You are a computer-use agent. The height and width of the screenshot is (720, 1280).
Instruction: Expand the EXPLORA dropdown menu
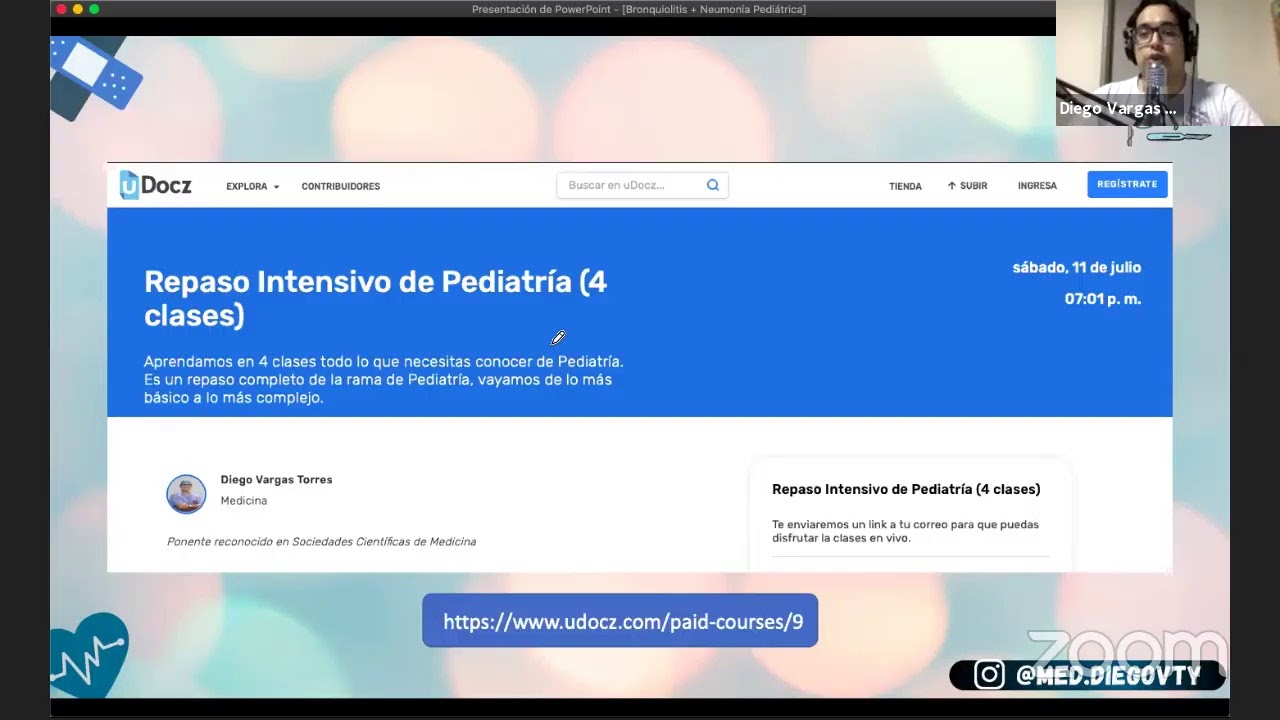252,186
